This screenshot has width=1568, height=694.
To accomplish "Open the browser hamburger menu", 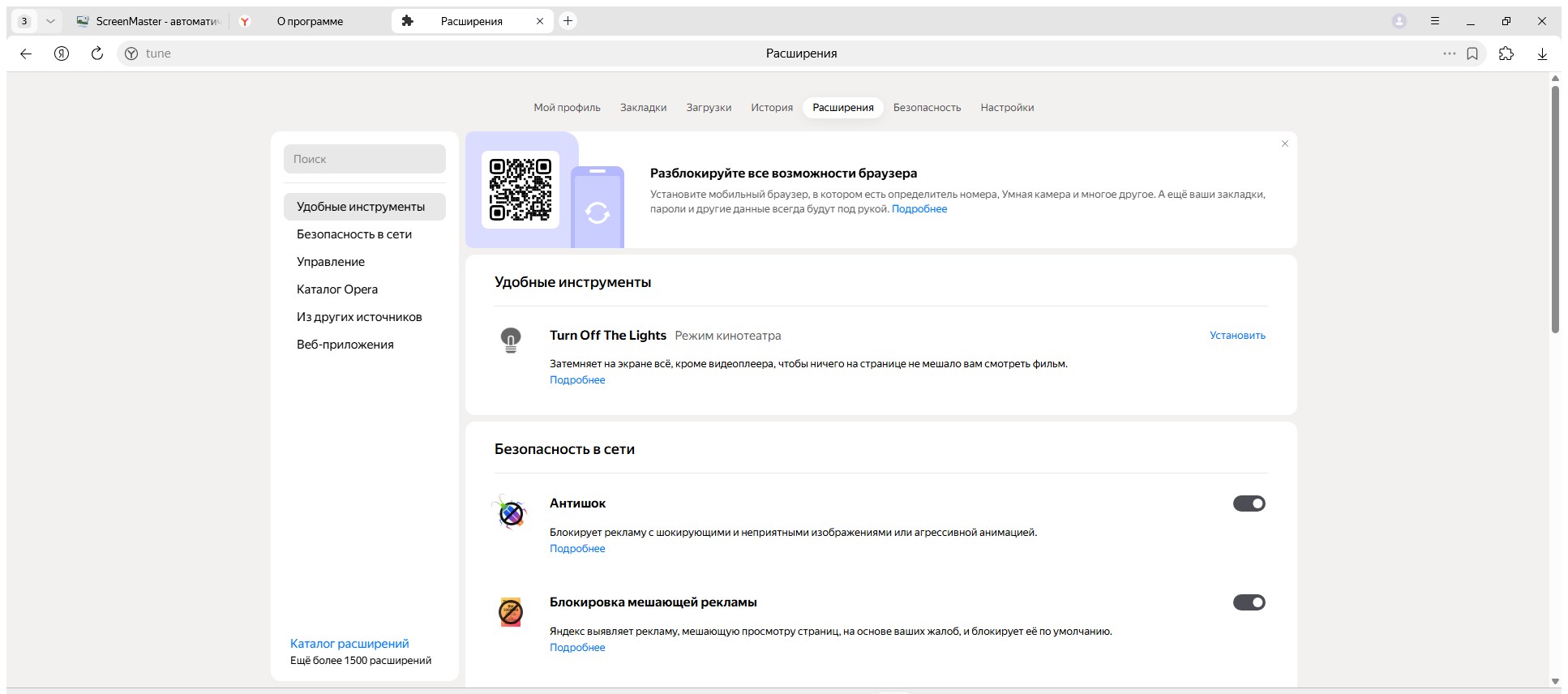I will point(1435,21).
